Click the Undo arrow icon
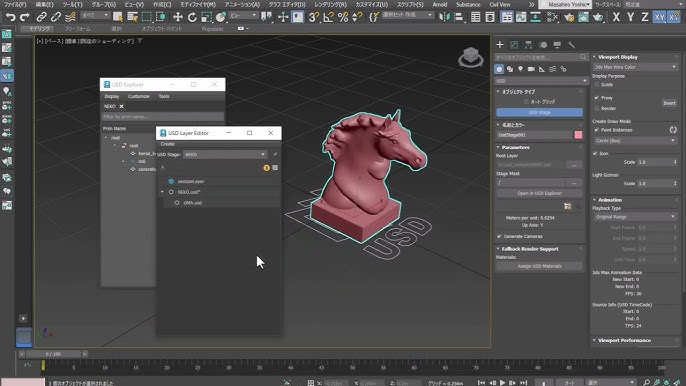 click(10, 17)
